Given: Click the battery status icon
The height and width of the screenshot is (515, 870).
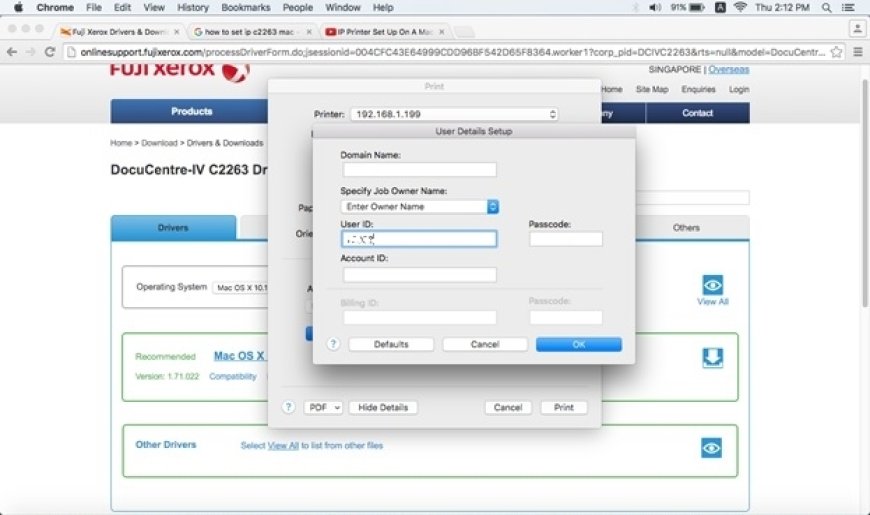Looking at the screenshot, I should point(697,8).
